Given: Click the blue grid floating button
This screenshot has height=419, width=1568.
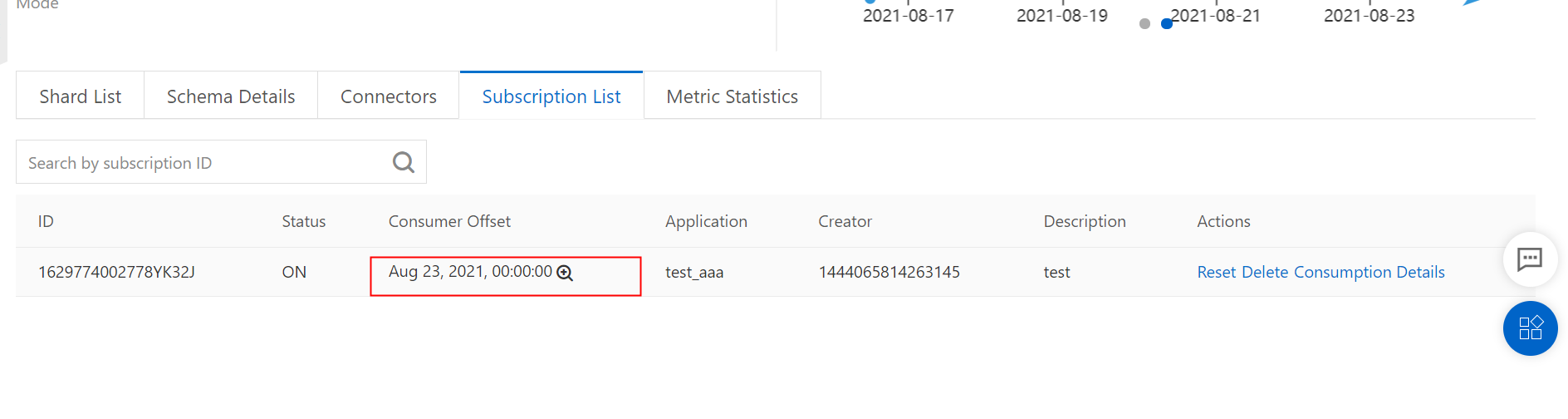Looking at the screenshot, I should click(1530, 328).
